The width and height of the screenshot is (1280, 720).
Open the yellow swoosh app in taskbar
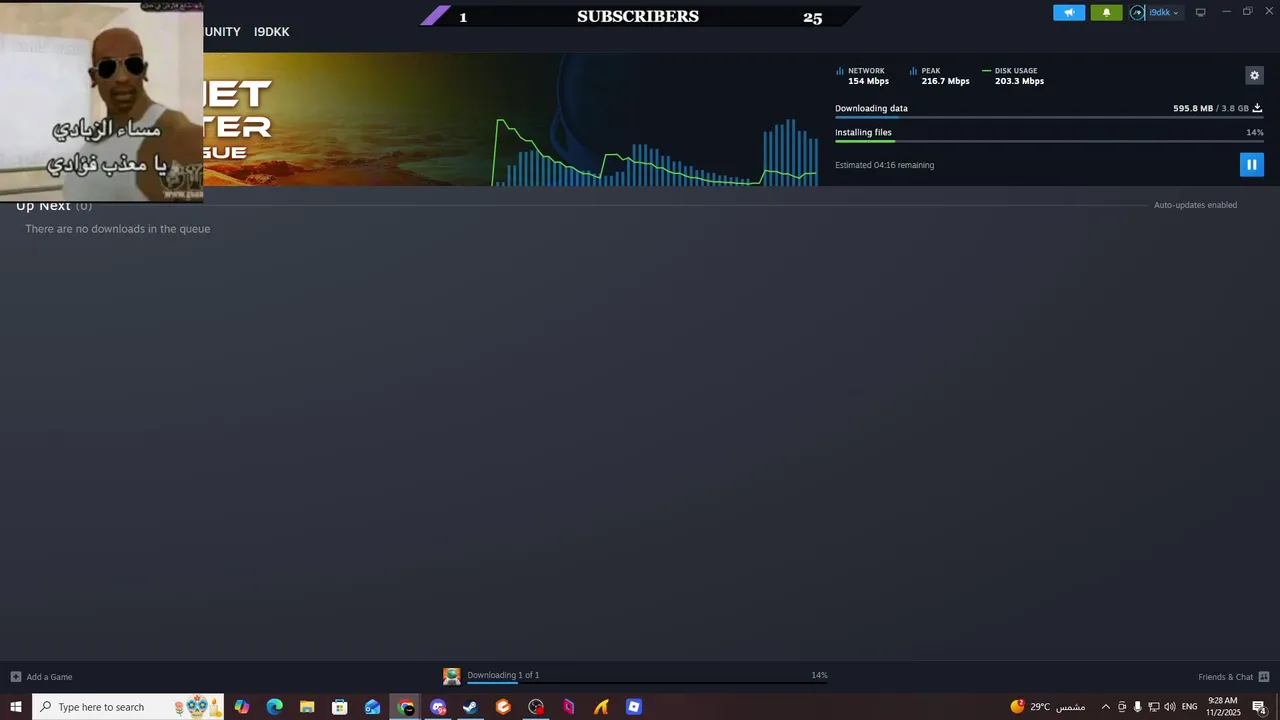click(x=601, y=707)
